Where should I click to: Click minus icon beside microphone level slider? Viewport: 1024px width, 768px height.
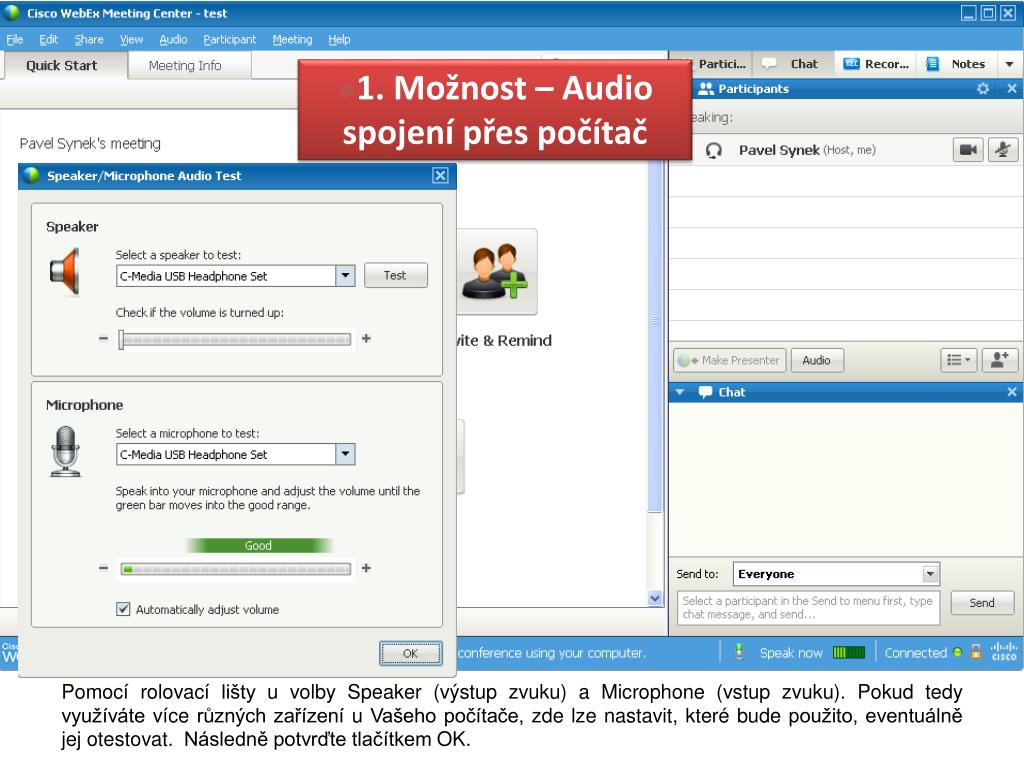coord(103,568)
